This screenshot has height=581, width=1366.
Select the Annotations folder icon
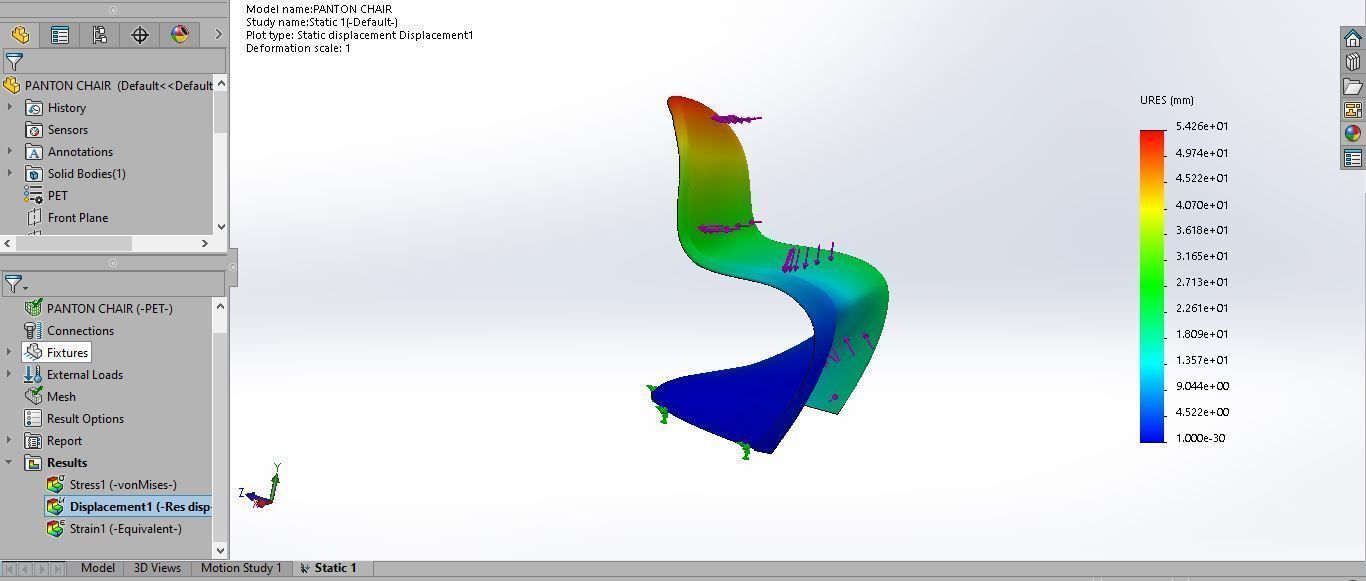pyautogui.click(x=34, y=152)
